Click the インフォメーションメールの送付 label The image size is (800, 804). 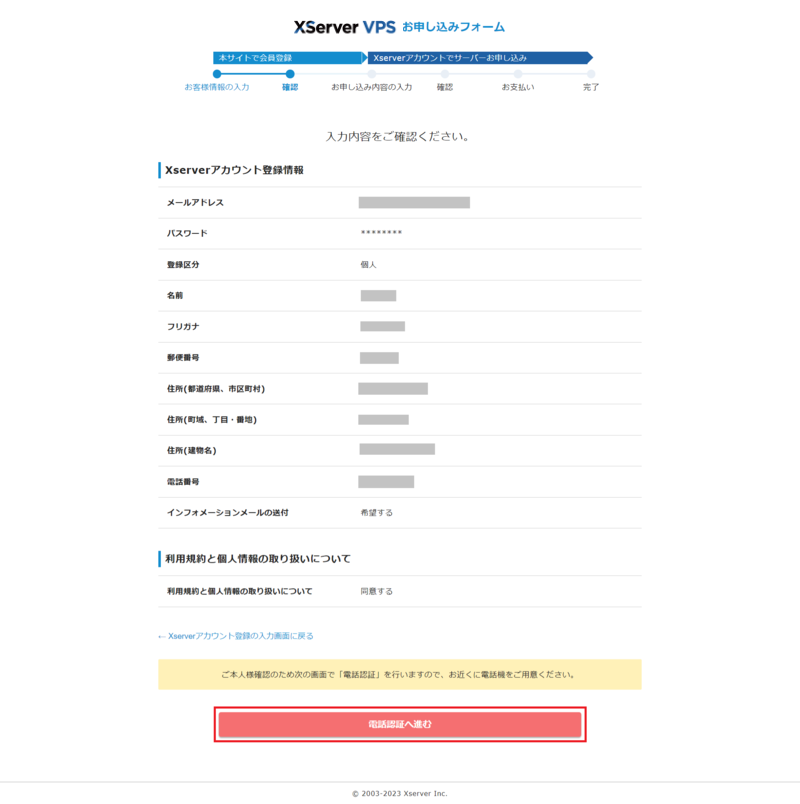pyautogui.click(x=228, y=512)
